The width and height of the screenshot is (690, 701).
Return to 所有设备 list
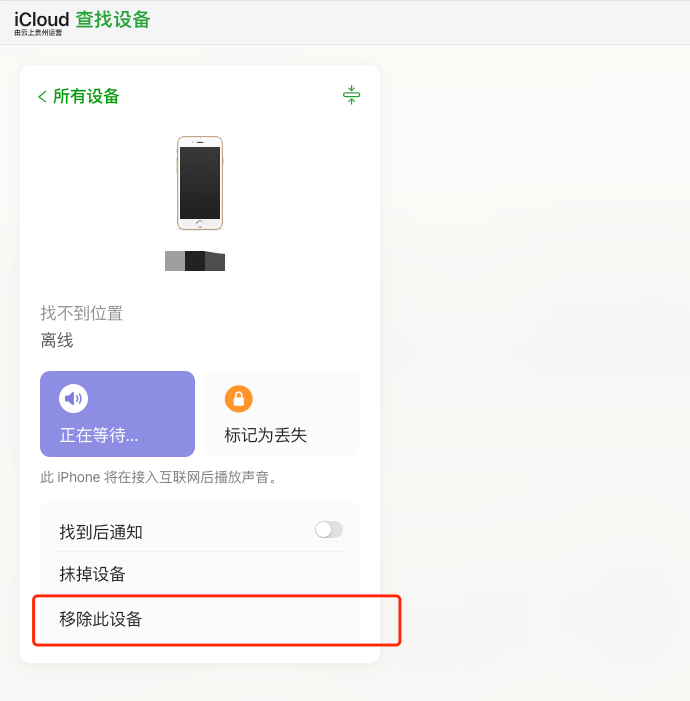[x=86, y=96]
